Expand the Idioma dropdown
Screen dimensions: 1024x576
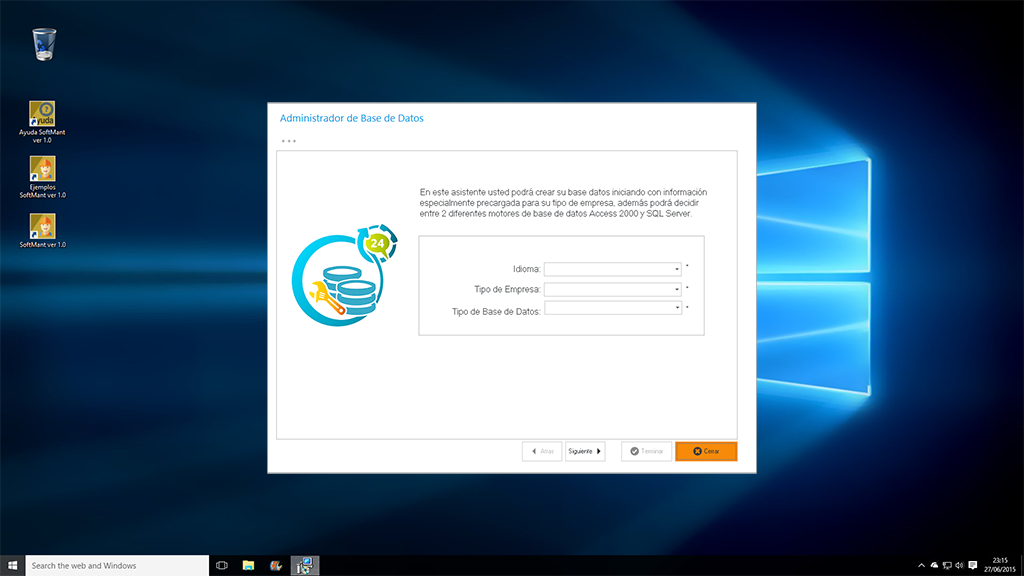click(677, 269)
